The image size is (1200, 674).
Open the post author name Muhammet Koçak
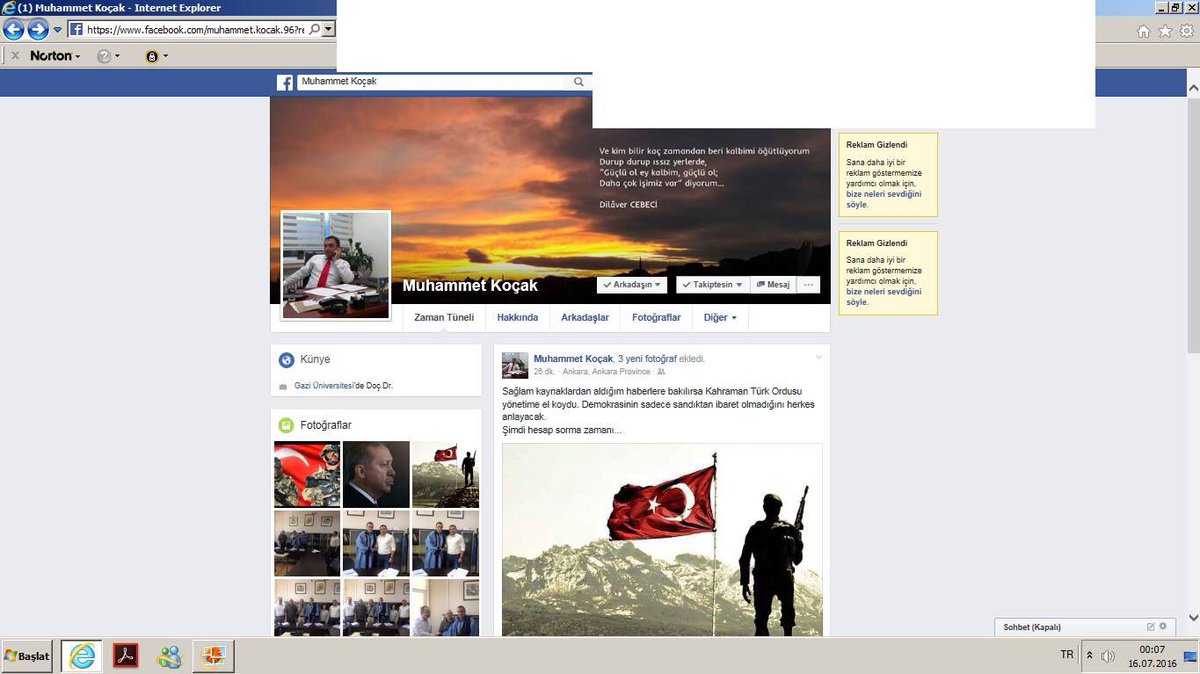(573, 358)
